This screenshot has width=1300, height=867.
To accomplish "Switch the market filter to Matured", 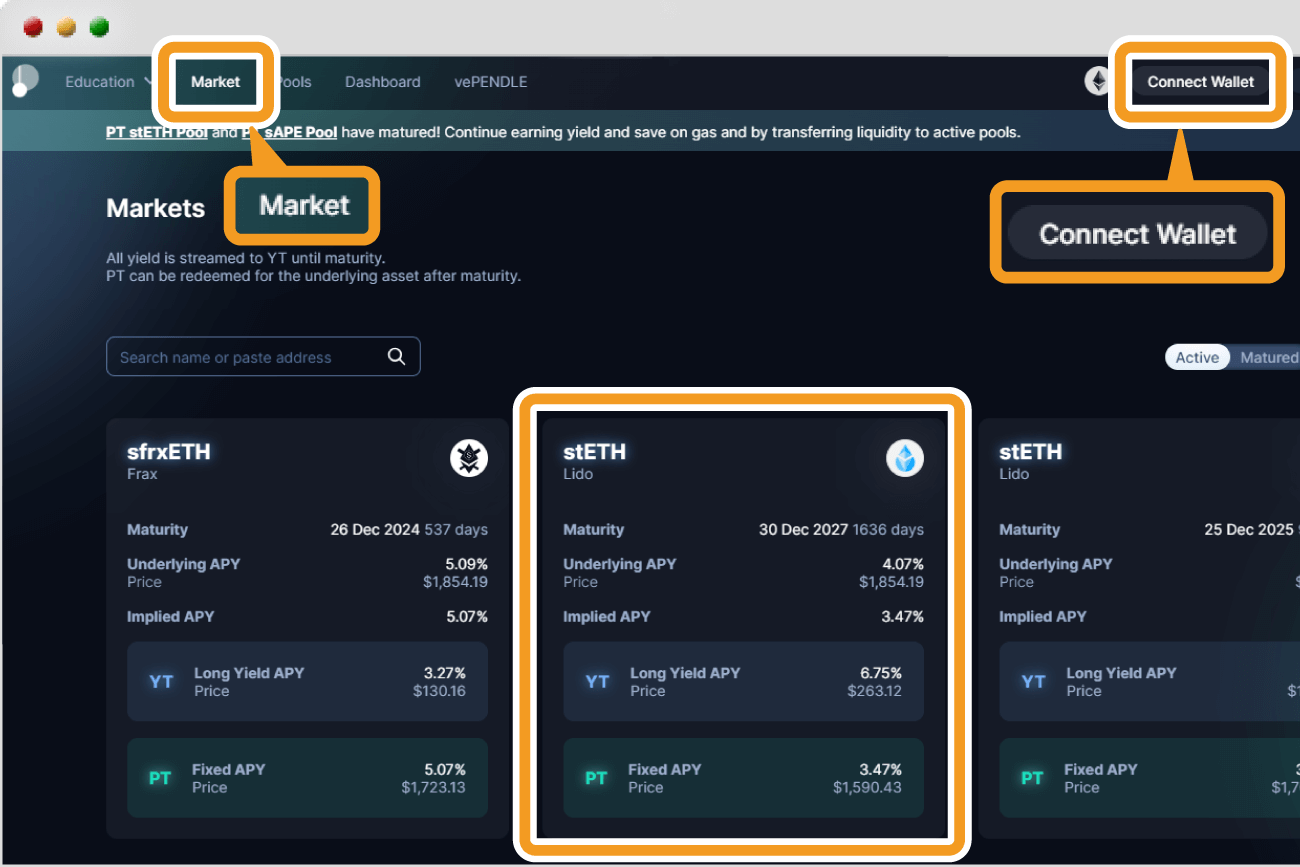I will 1268,358.
